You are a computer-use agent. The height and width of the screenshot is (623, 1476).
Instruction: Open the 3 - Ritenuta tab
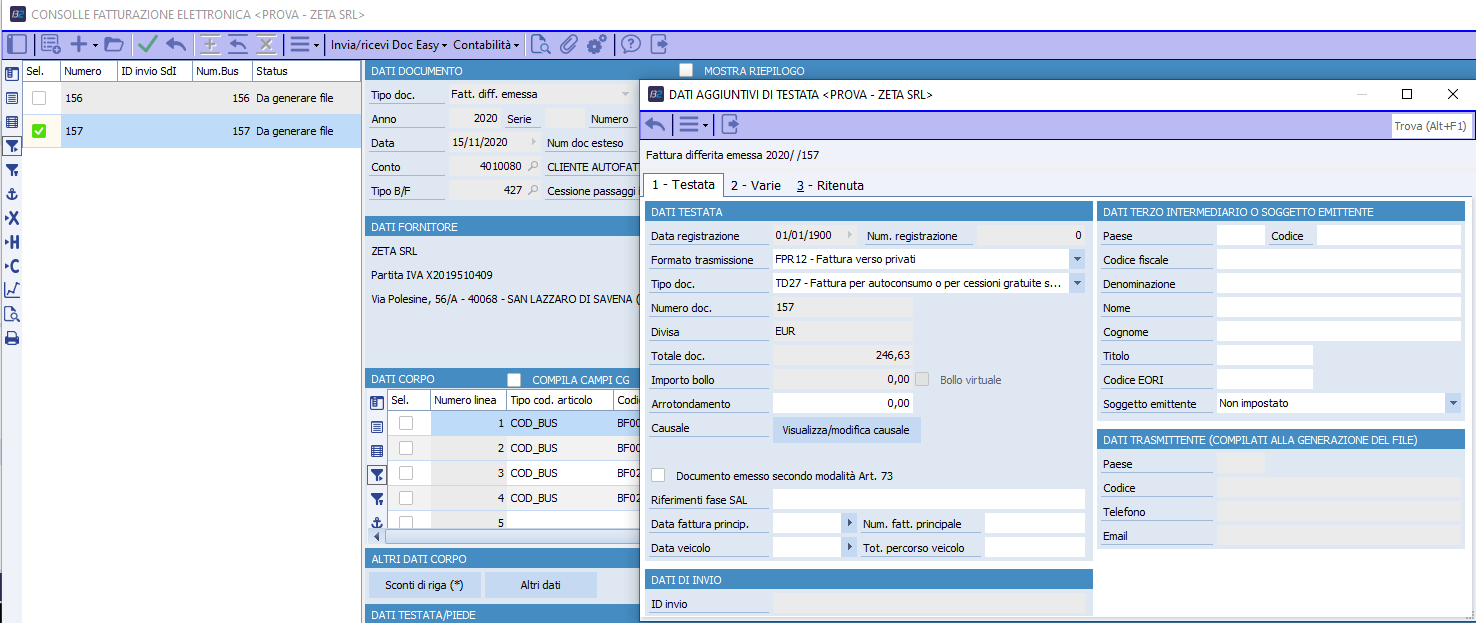(x=830, y=185)
